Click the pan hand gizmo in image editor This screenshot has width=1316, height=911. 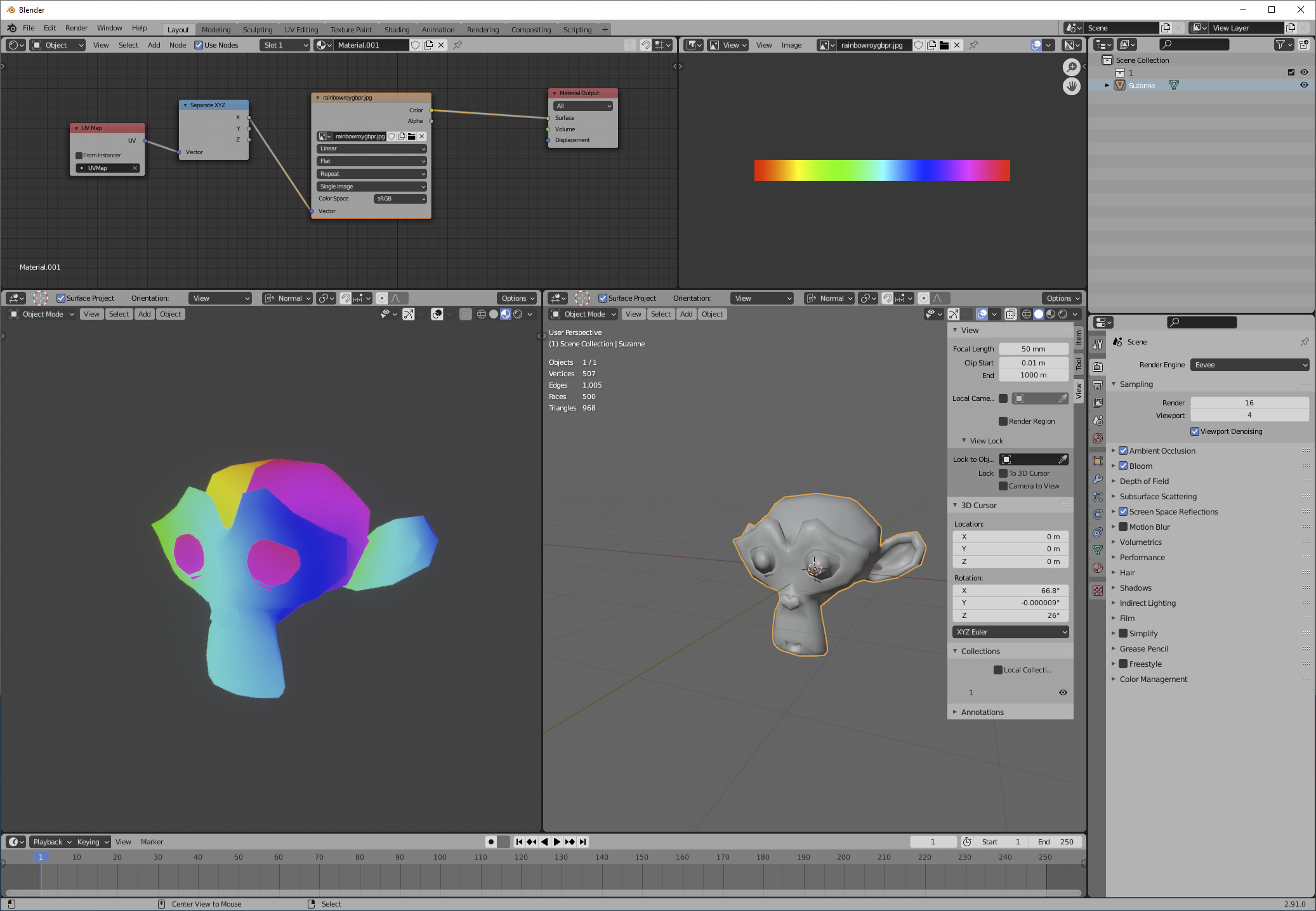point(1071,86)
